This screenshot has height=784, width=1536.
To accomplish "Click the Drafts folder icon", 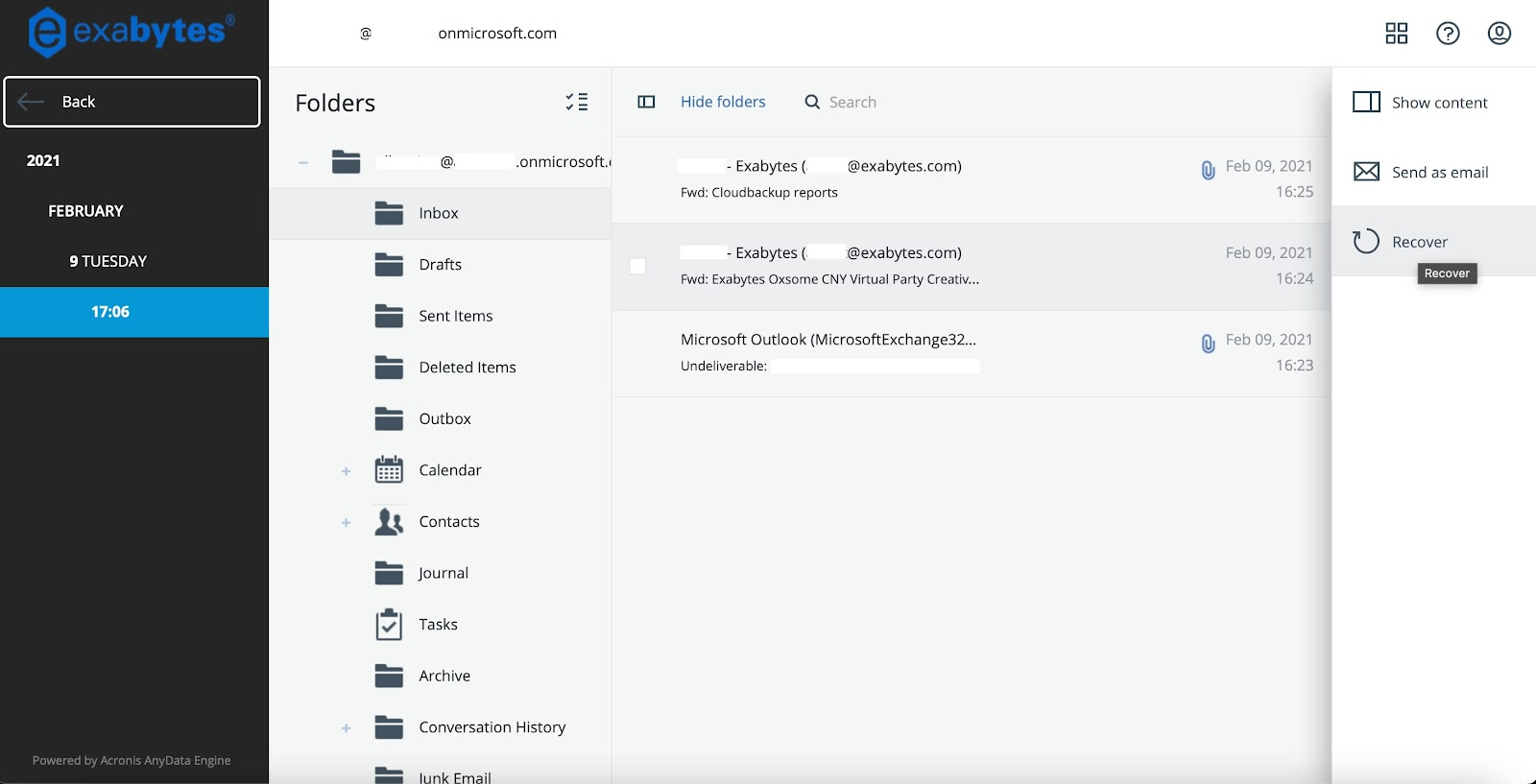I will pos(389,264).
